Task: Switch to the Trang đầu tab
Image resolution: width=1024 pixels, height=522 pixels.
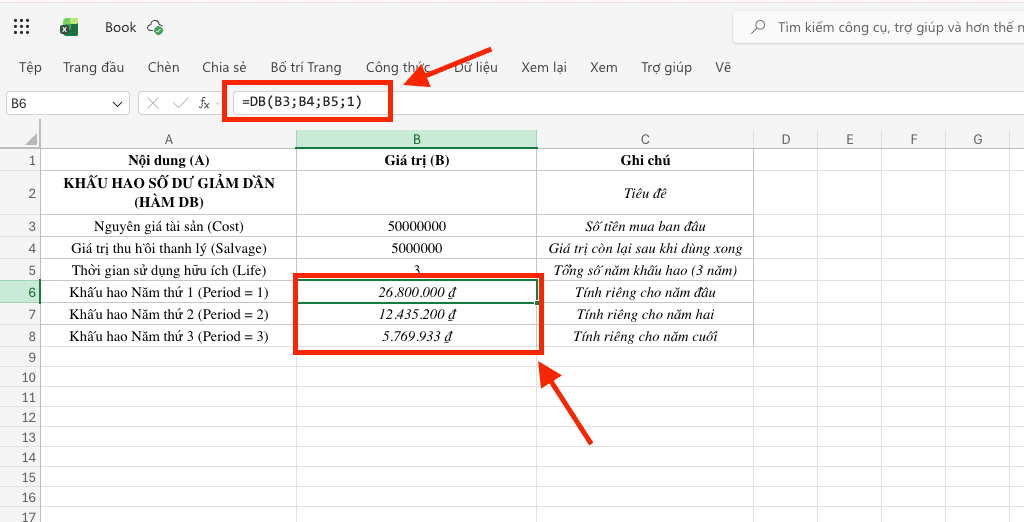Action: (93, 67)
